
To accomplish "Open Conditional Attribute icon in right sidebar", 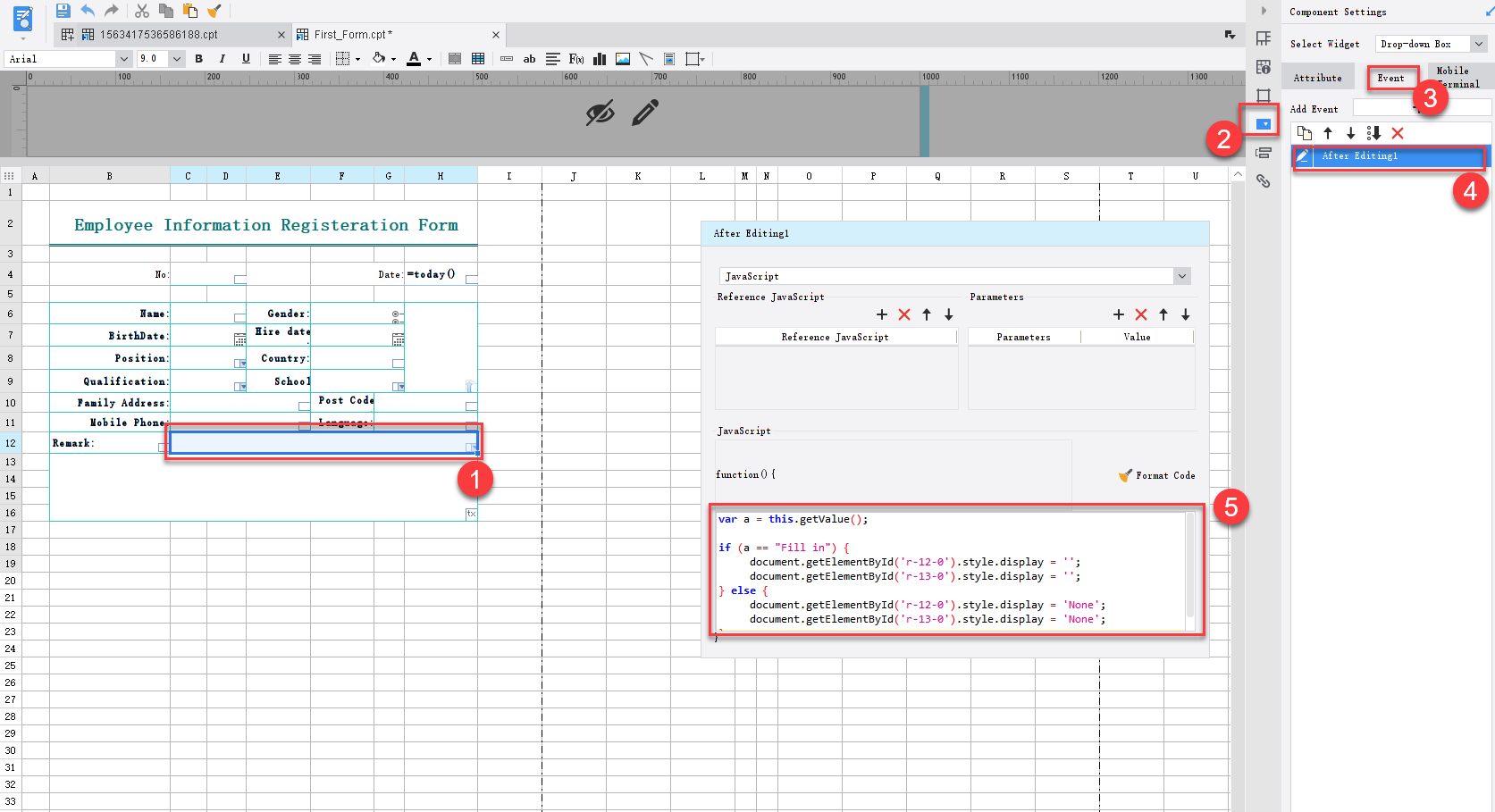I will point(1264,153).
